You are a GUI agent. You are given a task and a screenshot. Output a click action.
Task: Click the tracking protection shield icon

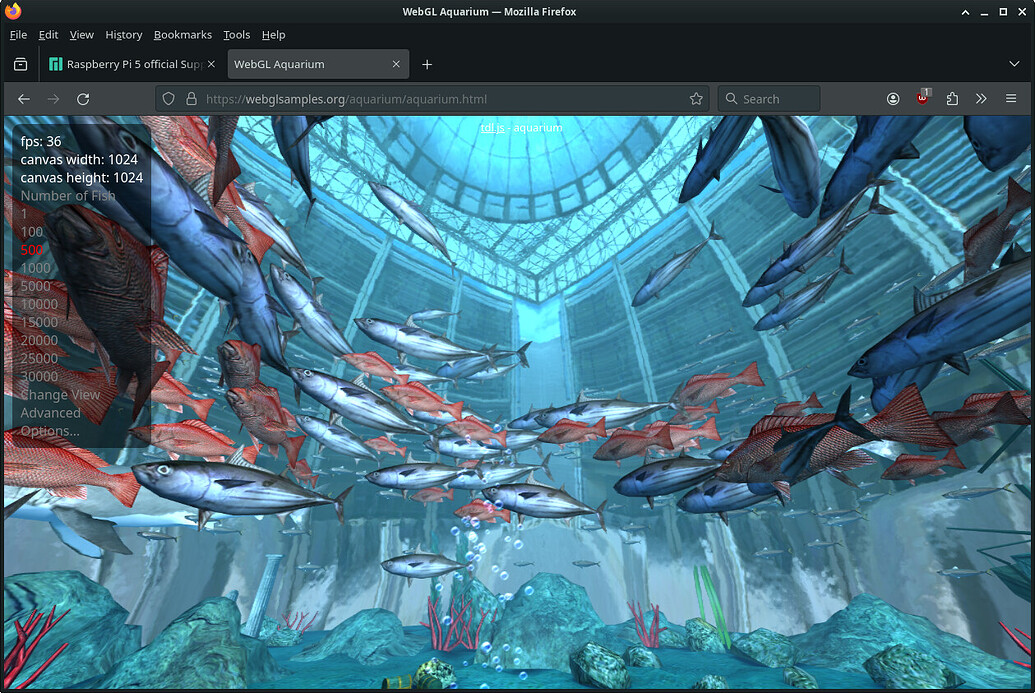point(168,99)
